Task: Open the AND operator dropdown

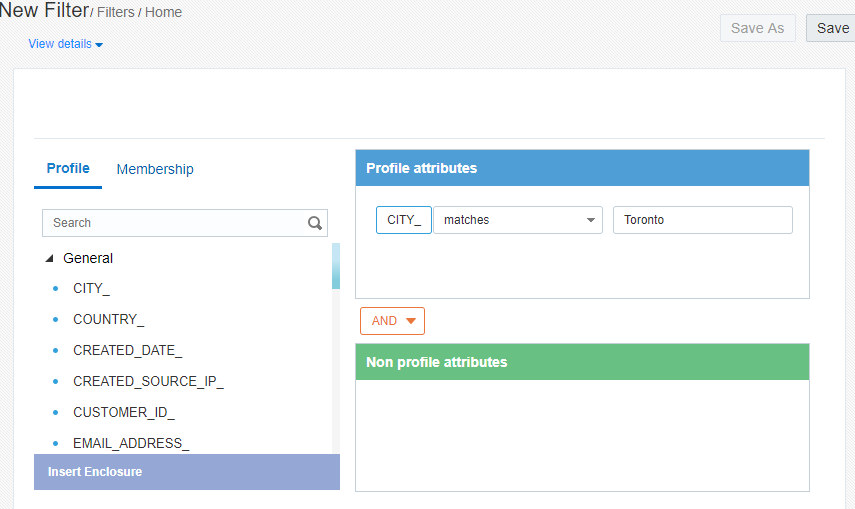Action: [x=392, y=321]
